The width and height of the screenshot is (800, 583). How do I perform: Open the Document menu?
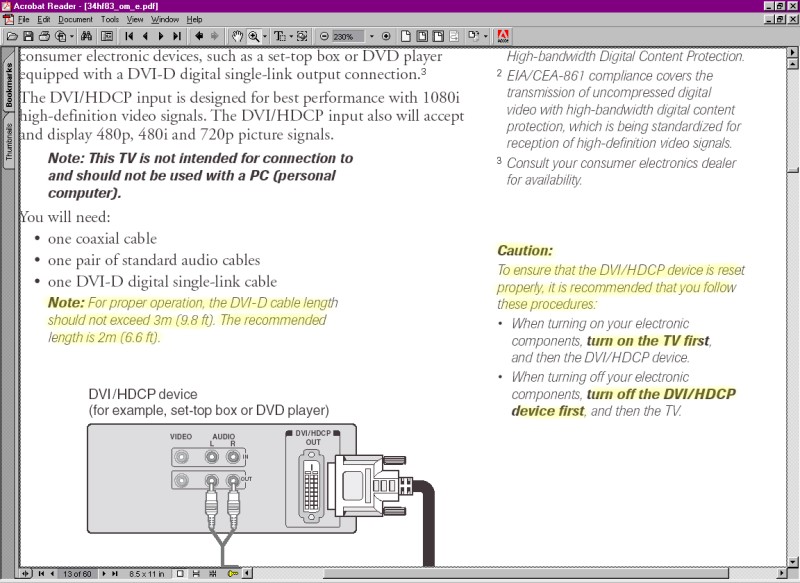coord(75,19)
